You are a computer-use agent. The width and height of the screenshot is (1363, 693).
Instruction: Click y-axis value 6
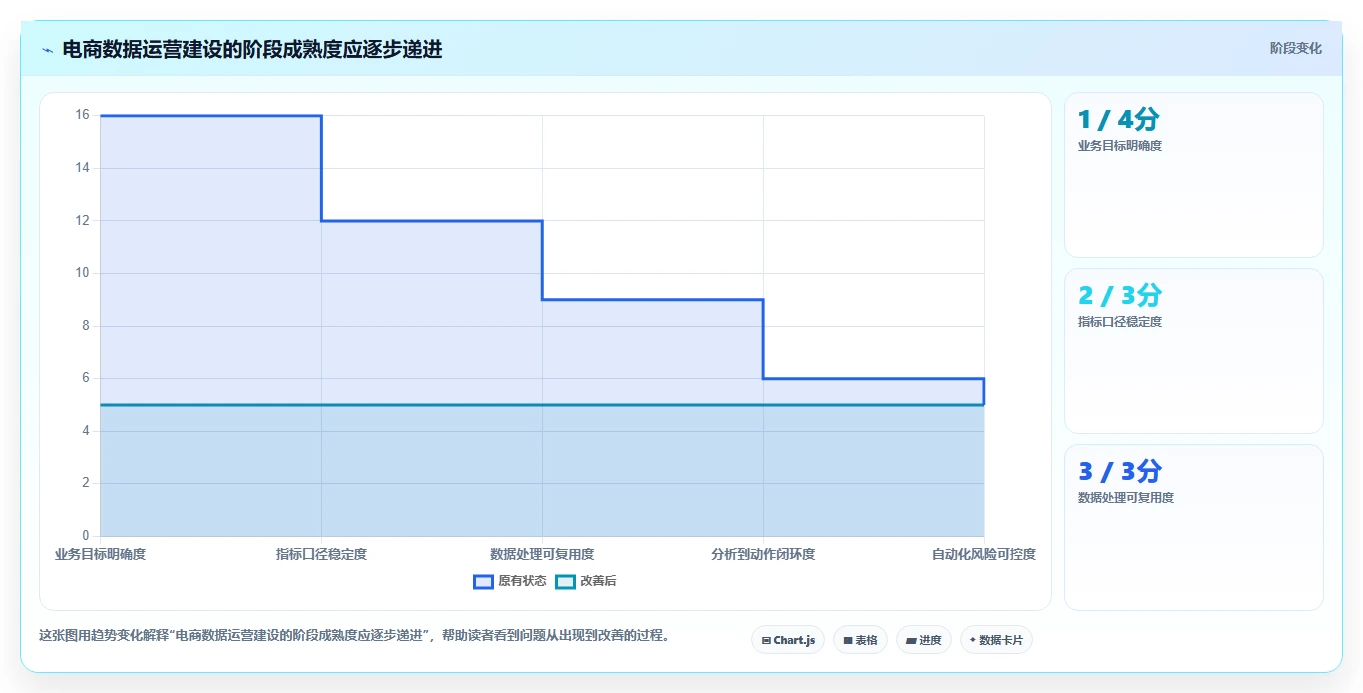point(85,378)
